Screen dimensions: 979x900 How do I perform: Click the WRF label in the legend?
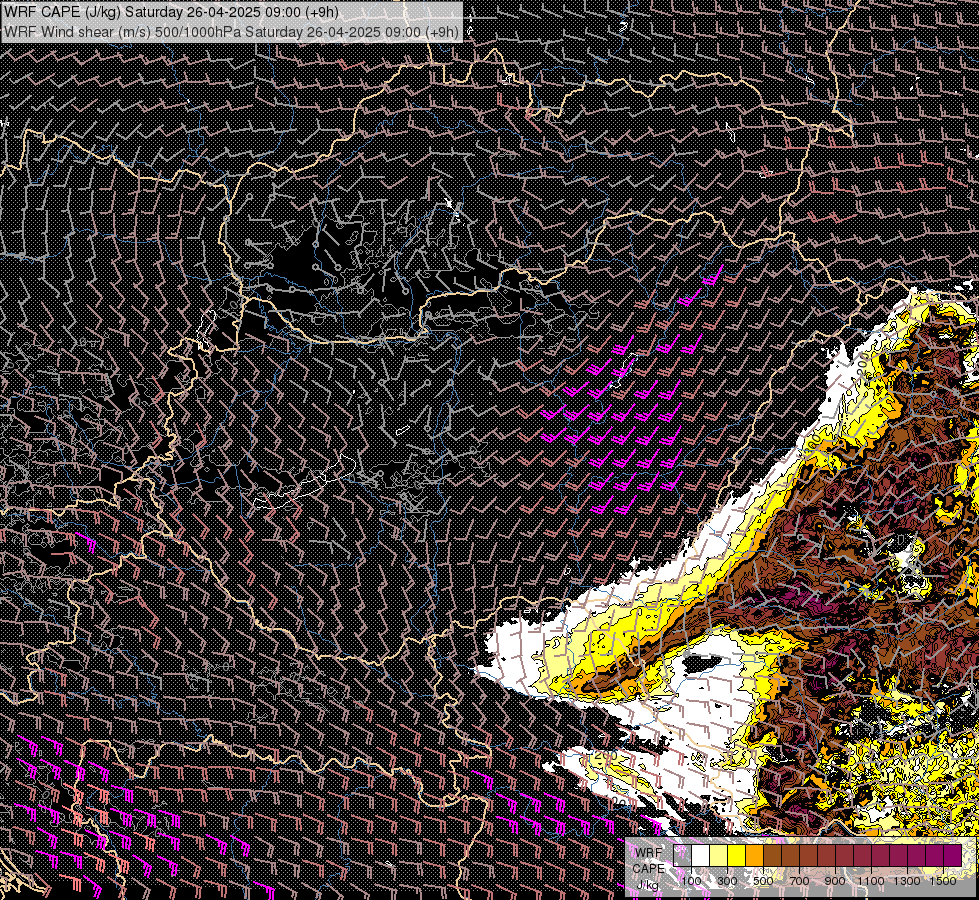tap(649, 853)
